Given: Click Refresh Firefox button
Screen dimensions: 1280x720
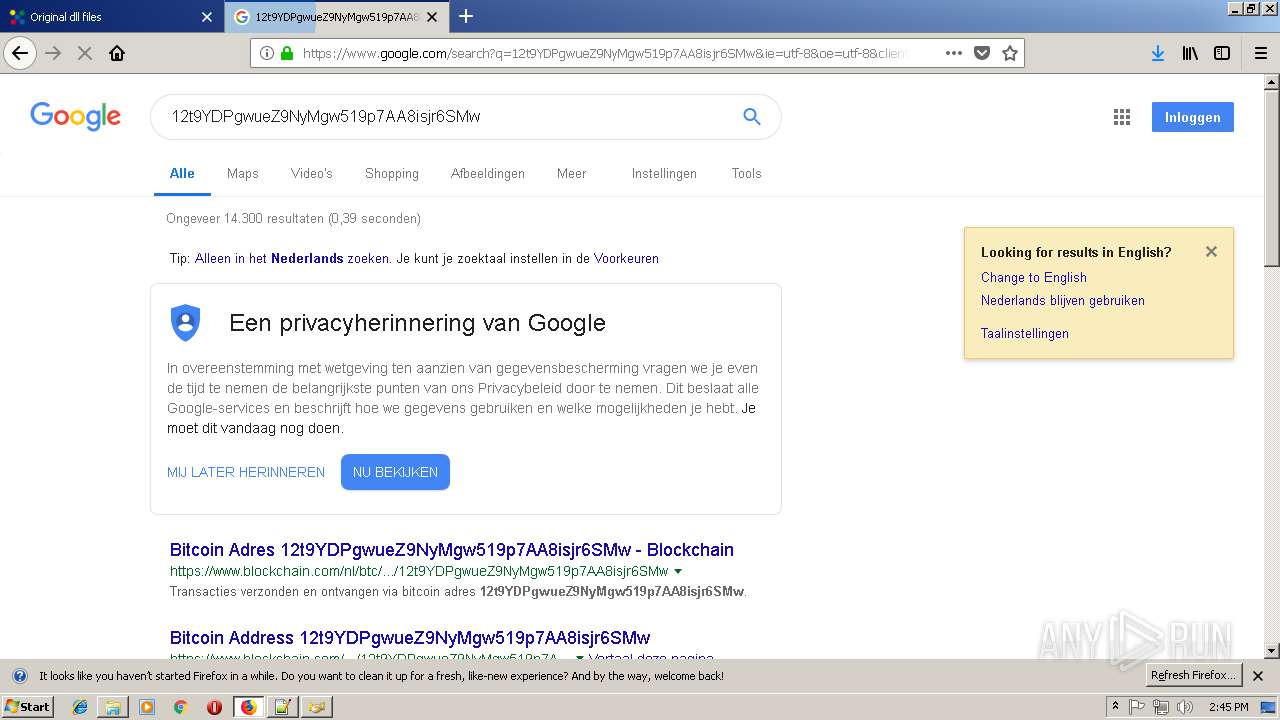Looking at the screenshot, I should tap(1193, 675).
